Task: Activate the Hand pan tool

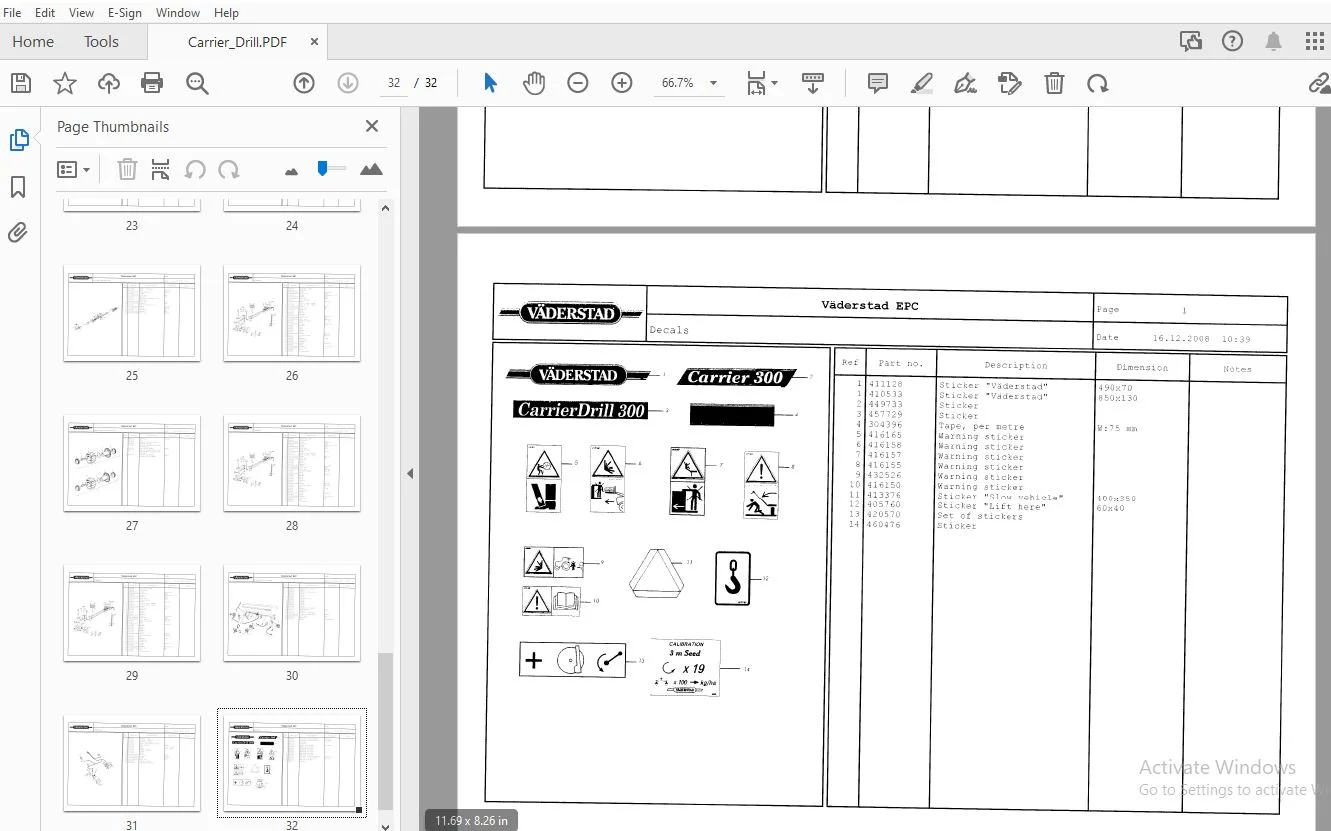Action: point(534,83)
